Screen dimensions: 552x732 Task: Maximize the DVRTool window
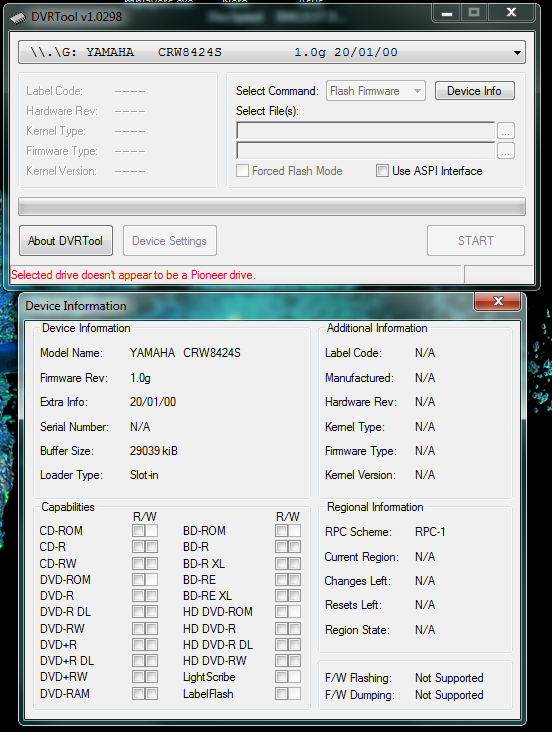(x=474, y=13)
